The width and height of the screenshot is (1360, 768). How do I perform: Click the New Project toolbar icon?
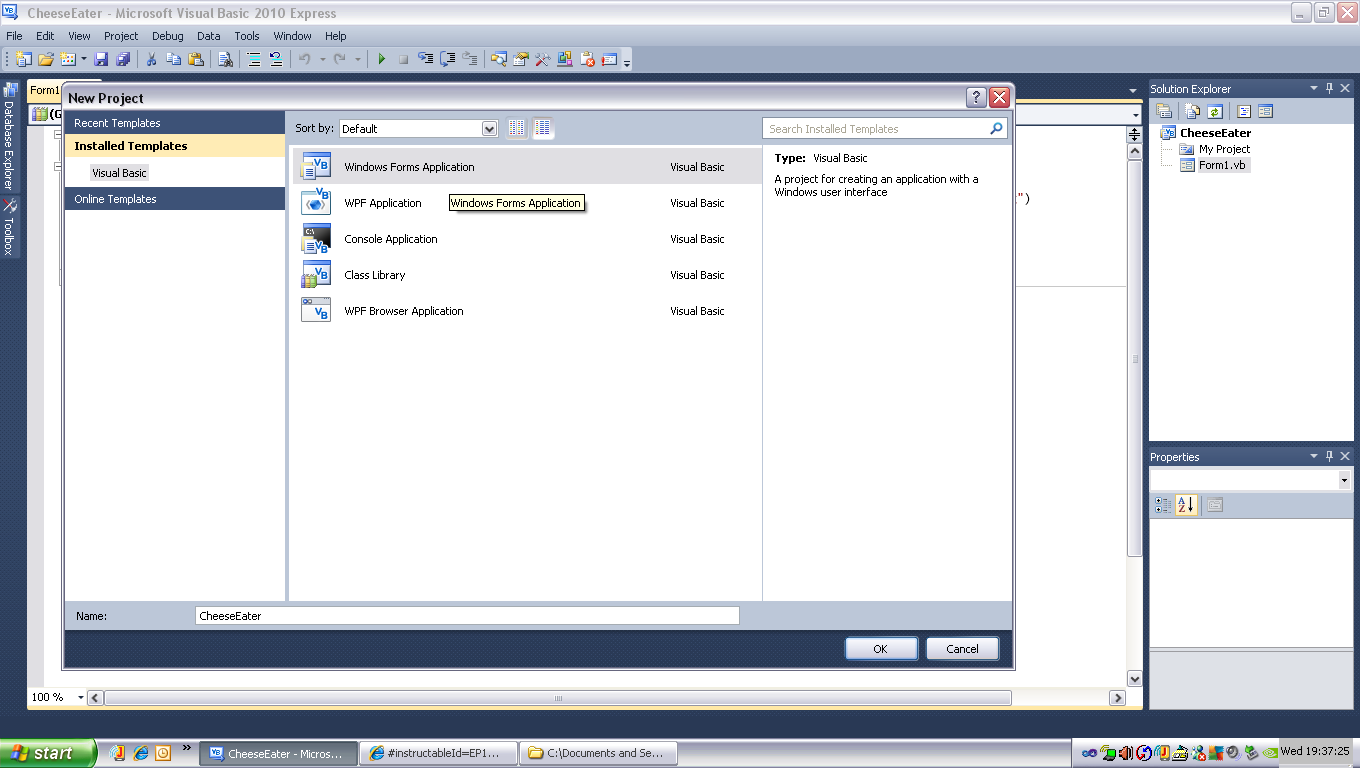[x=24, y=60]
